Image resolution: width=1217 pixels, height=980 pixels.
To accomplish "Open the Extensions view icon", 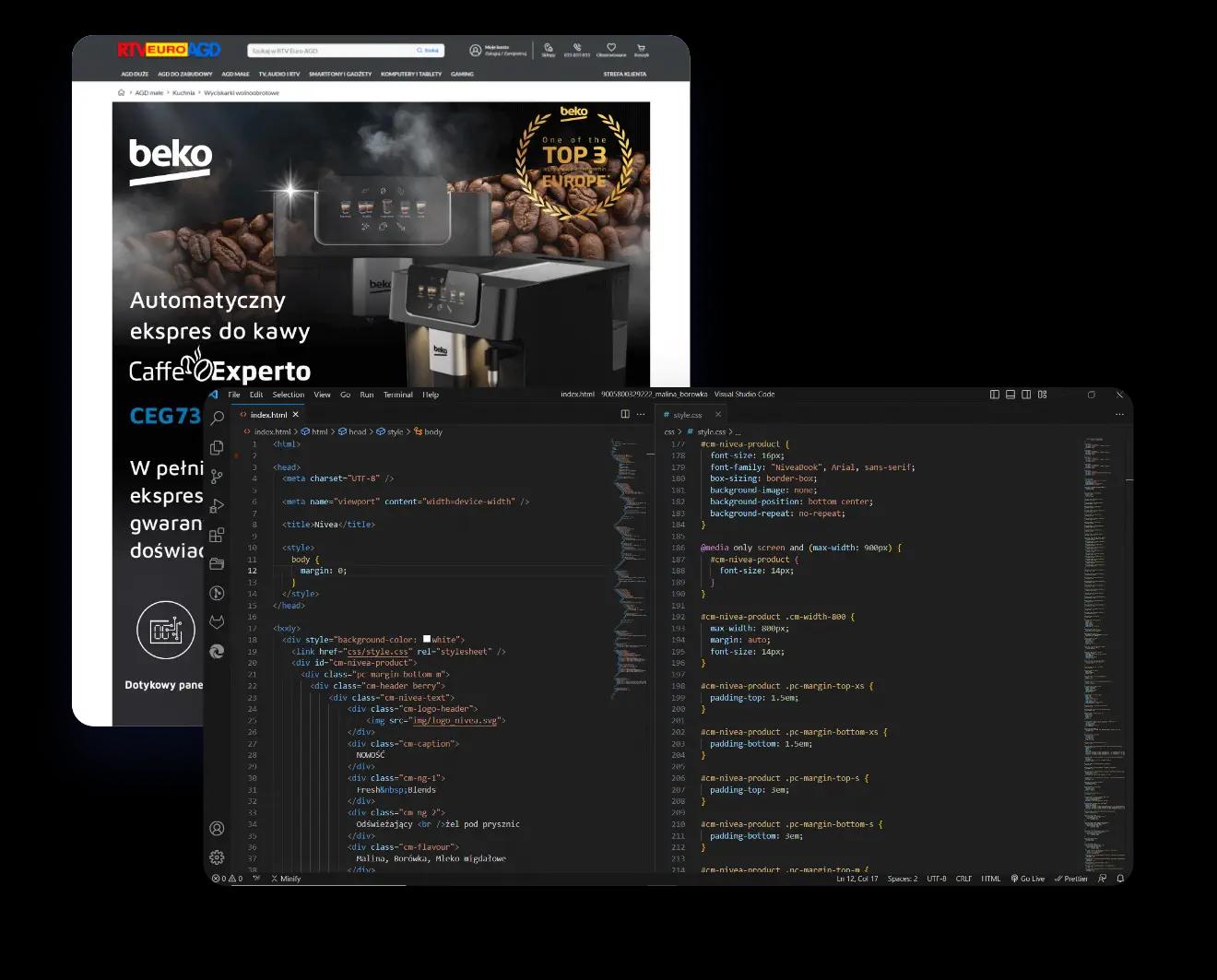I will (217, 535).
